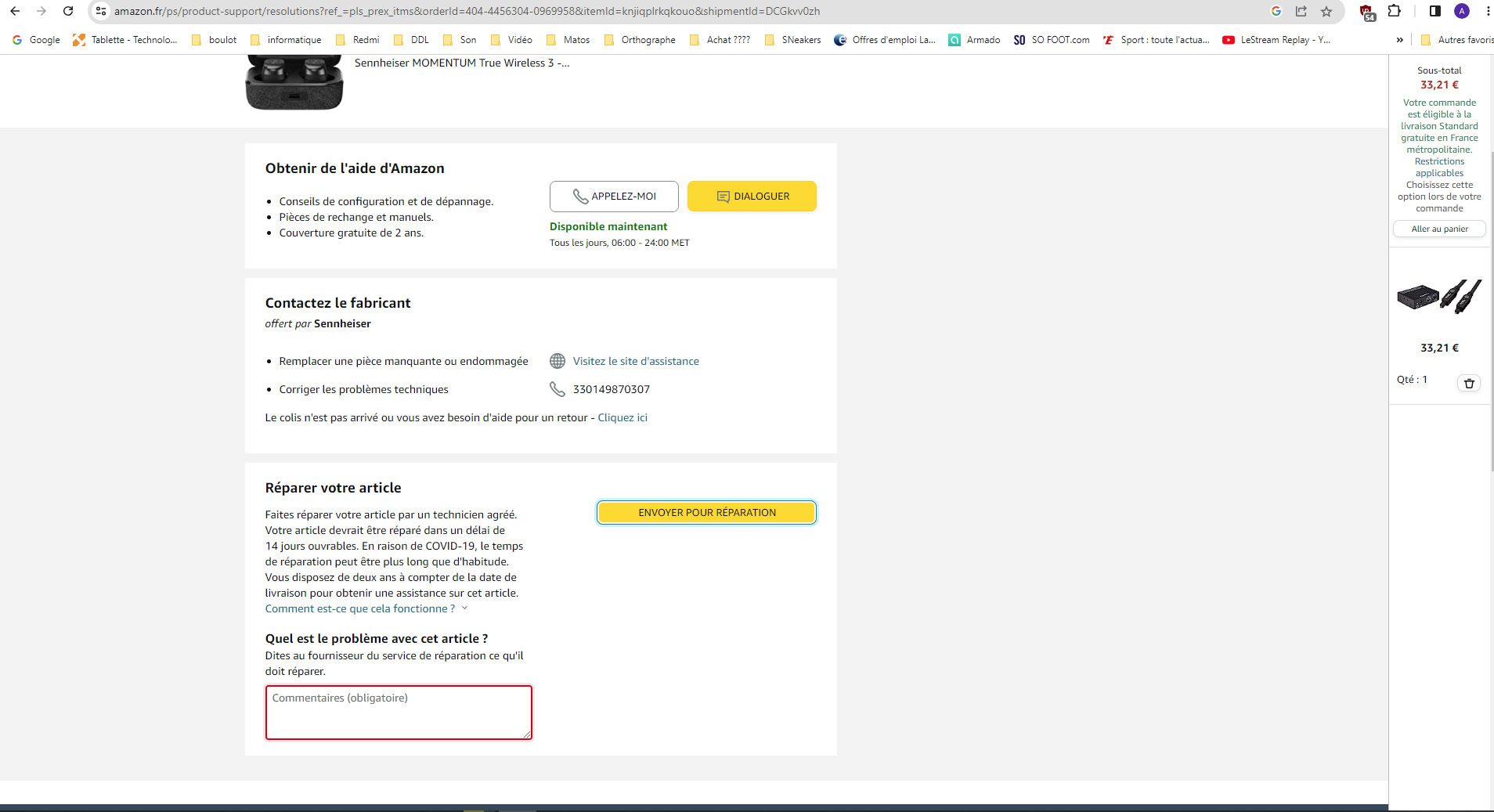Select the 'Qté : 1' quantity text

(x=1412, y=380)
